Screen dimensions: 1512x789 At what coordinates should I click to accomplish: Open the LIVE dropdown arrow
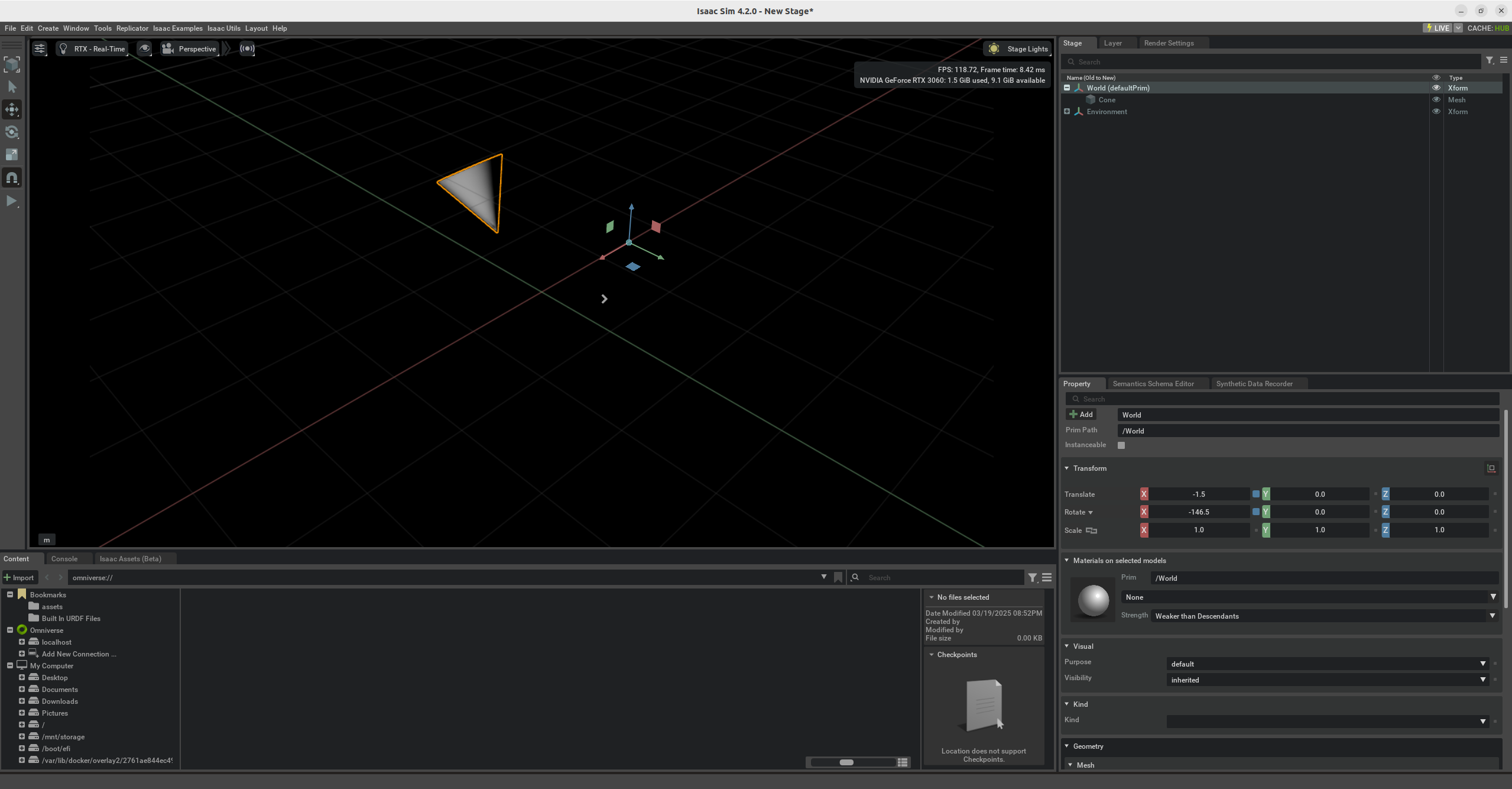pos(1458,28)
